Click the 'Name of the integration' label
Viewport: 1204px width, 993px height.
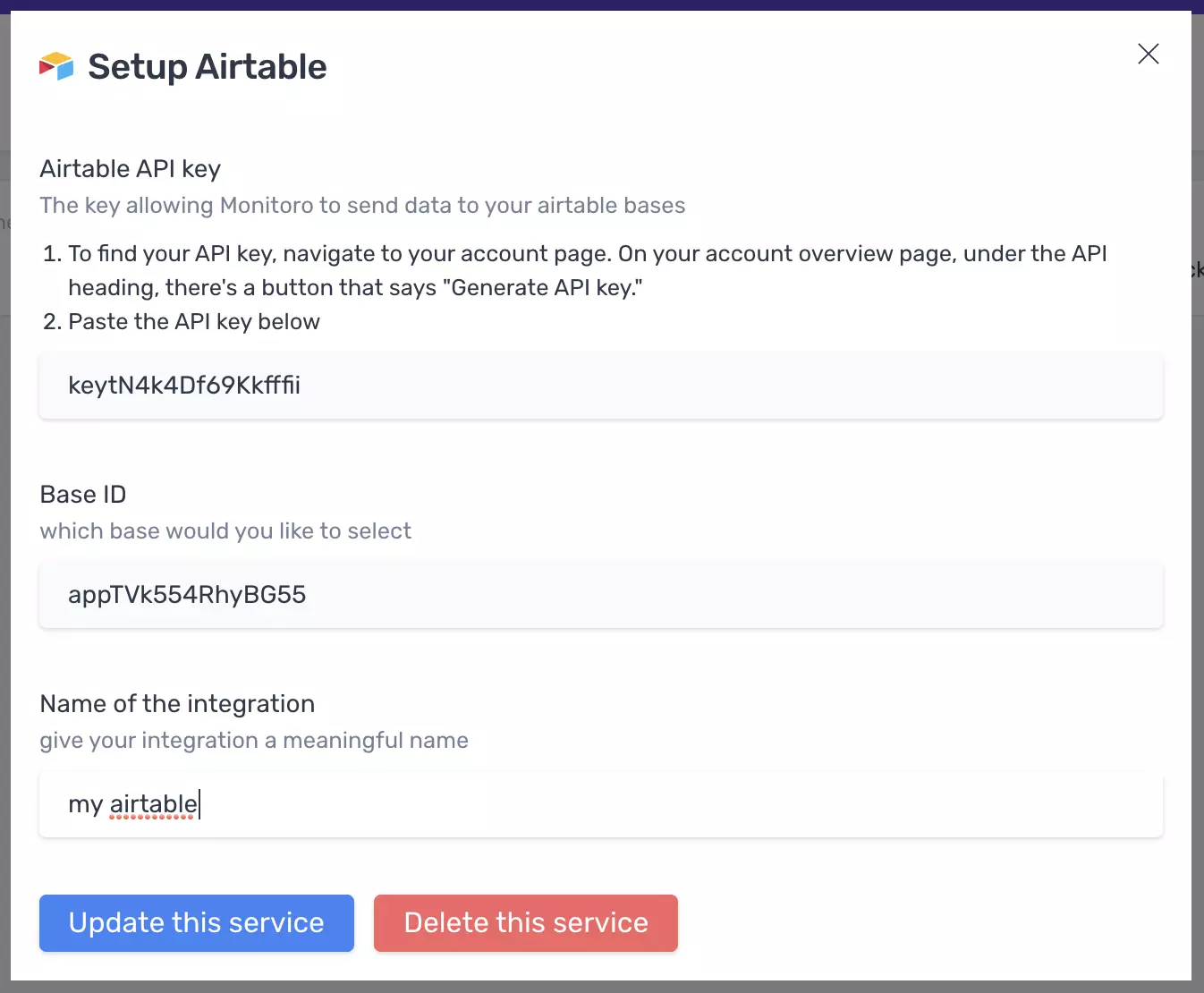point(177,704)
